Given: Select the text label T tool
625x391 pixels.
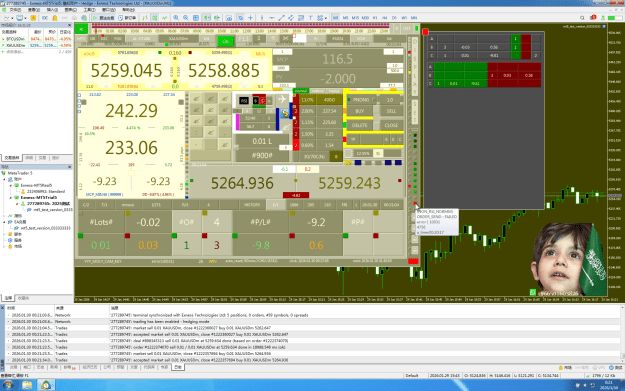Looking at the screenshot, I should pos(310,18).
